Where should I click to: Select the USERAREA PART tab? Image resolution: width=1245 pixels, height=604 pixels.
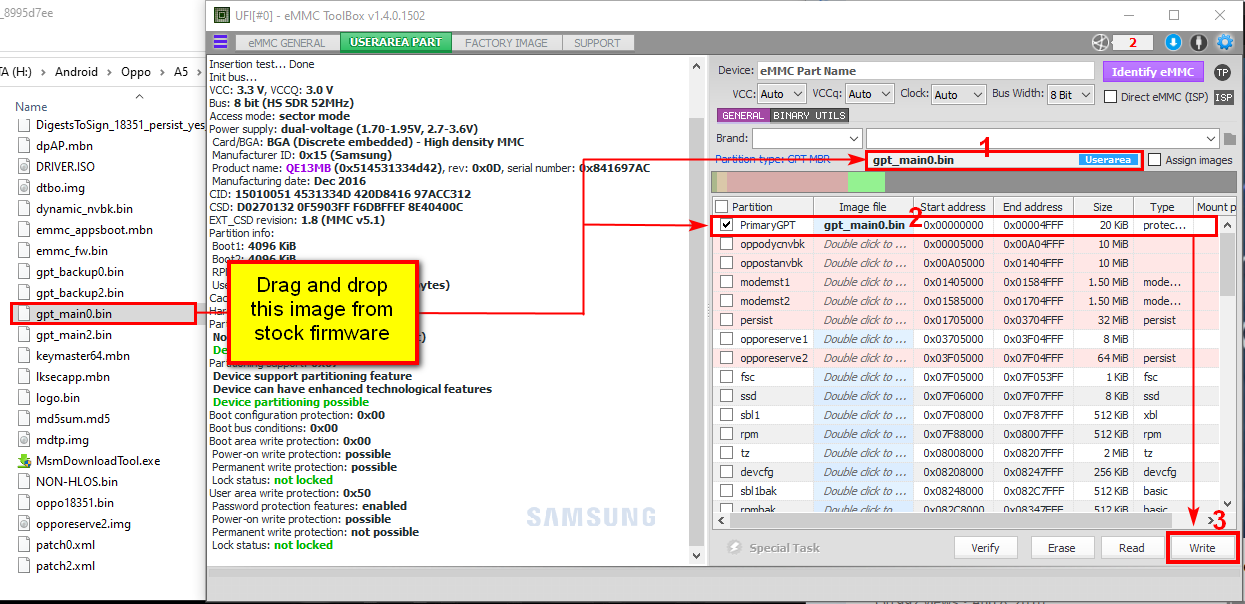coord(395,42)
